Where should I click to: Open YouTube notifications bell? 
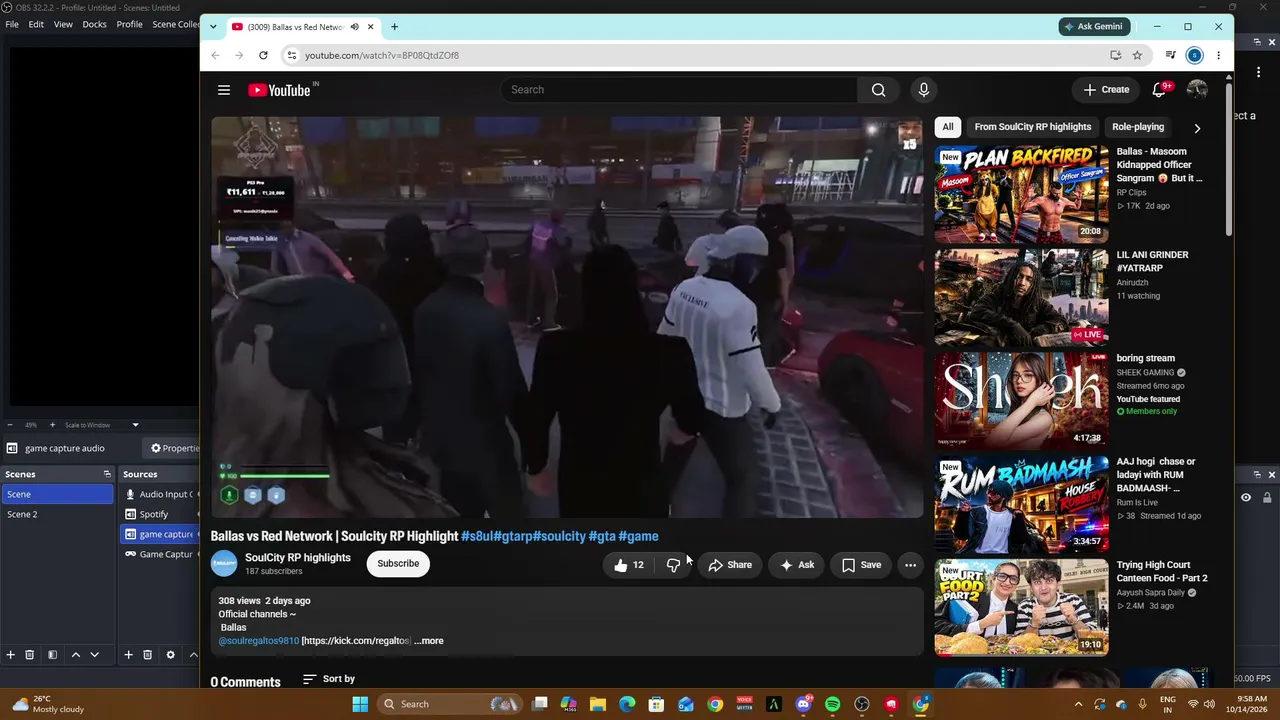[x=1160, y=90]
